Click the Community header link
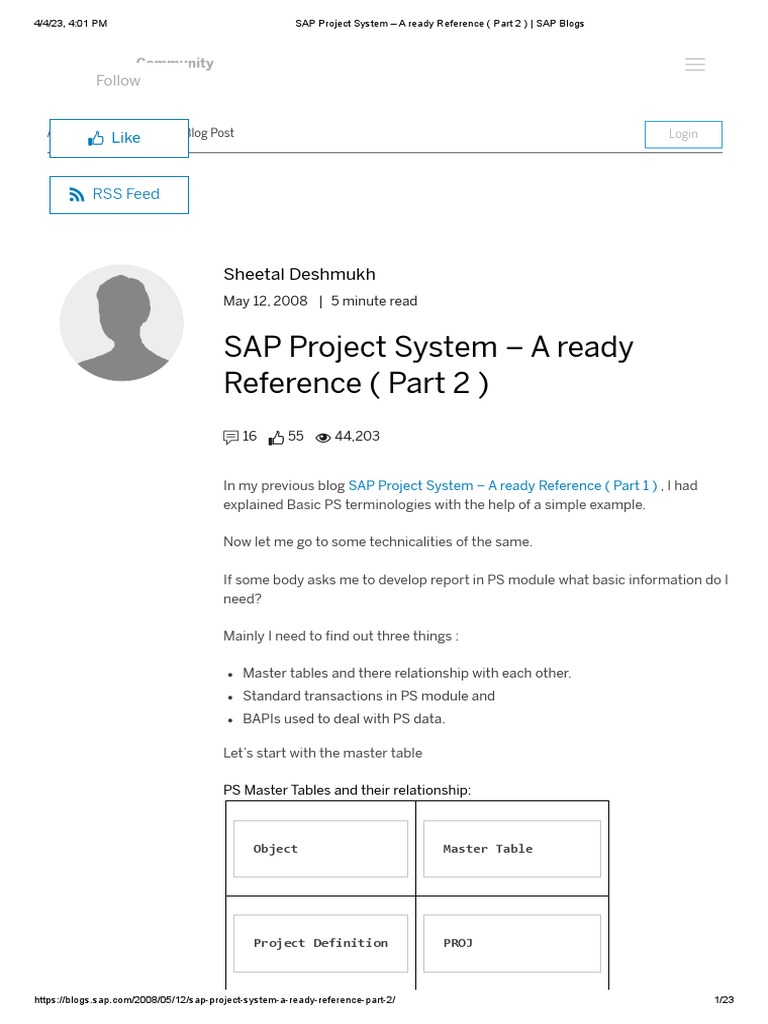 175,63
